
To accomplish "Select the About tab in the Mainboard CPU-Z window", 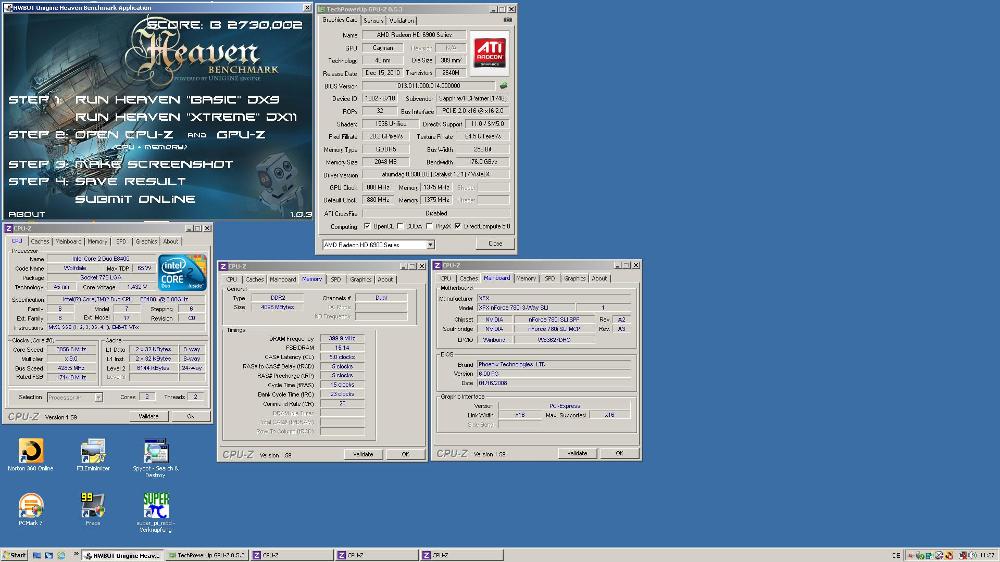I will coord(599,278).
